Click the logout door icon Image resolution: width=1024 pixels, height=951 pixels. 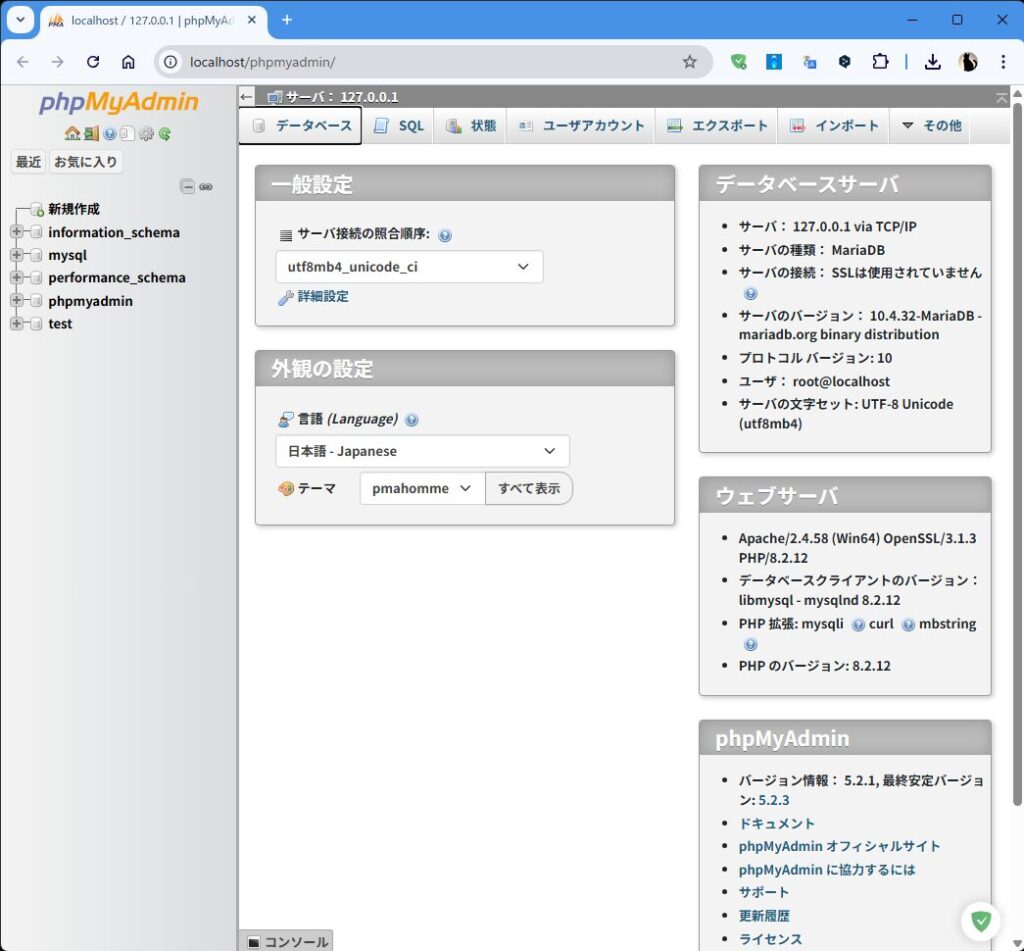click(91, 133)
